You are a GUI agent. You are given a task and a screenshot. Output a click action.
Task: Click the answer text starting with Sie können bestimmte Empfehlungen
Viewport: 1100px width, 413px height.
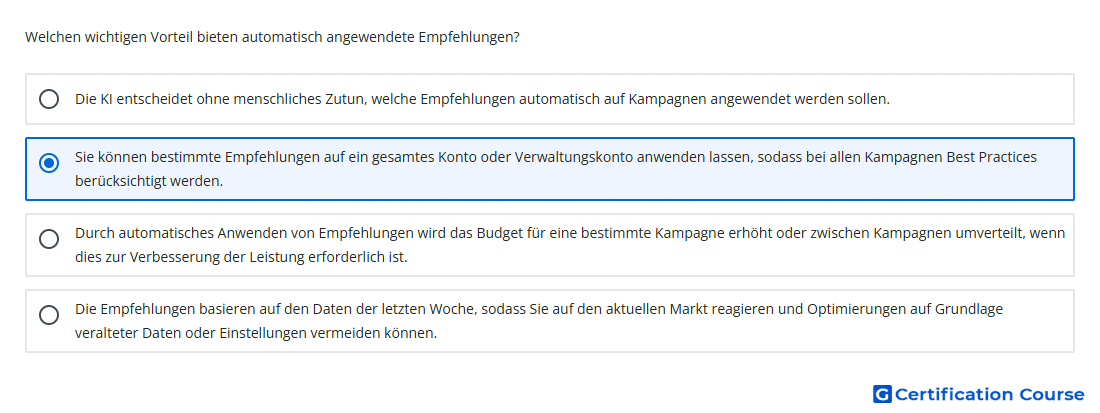(556, 169)
